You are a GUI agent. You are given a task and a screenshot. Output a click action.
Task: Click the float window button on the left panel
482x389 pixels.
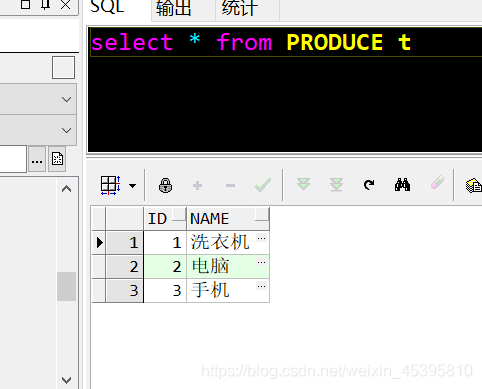pos(25,4)
